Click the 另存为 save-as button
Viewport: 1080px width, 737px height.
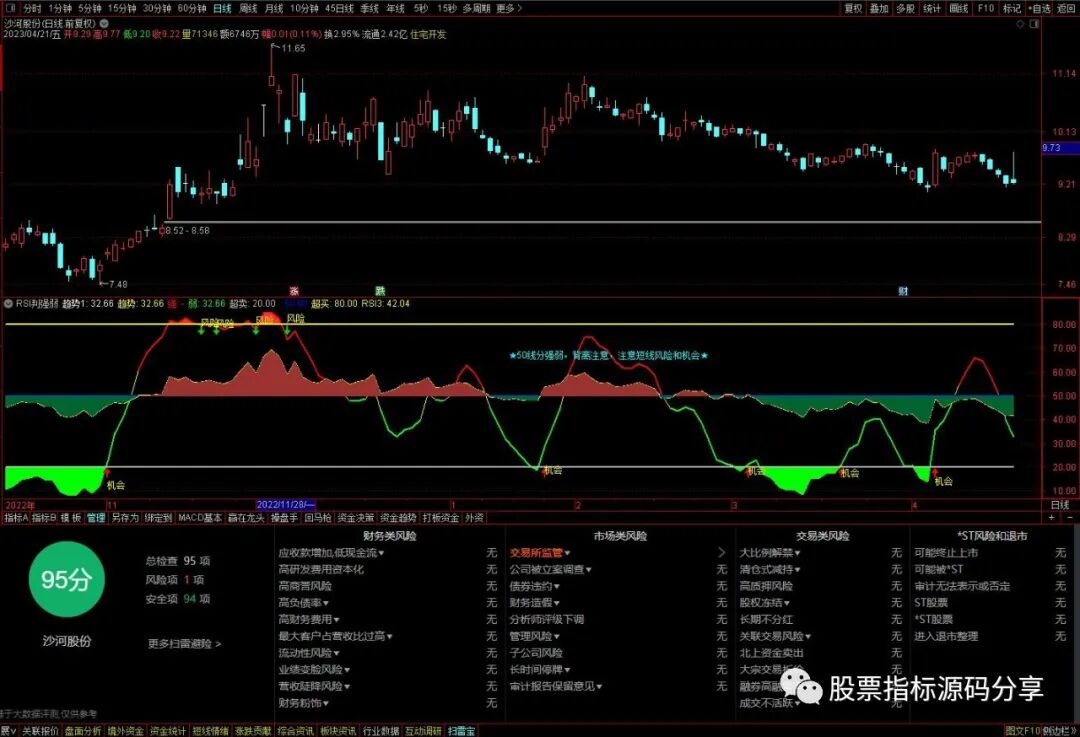click(x=125, y=517)
